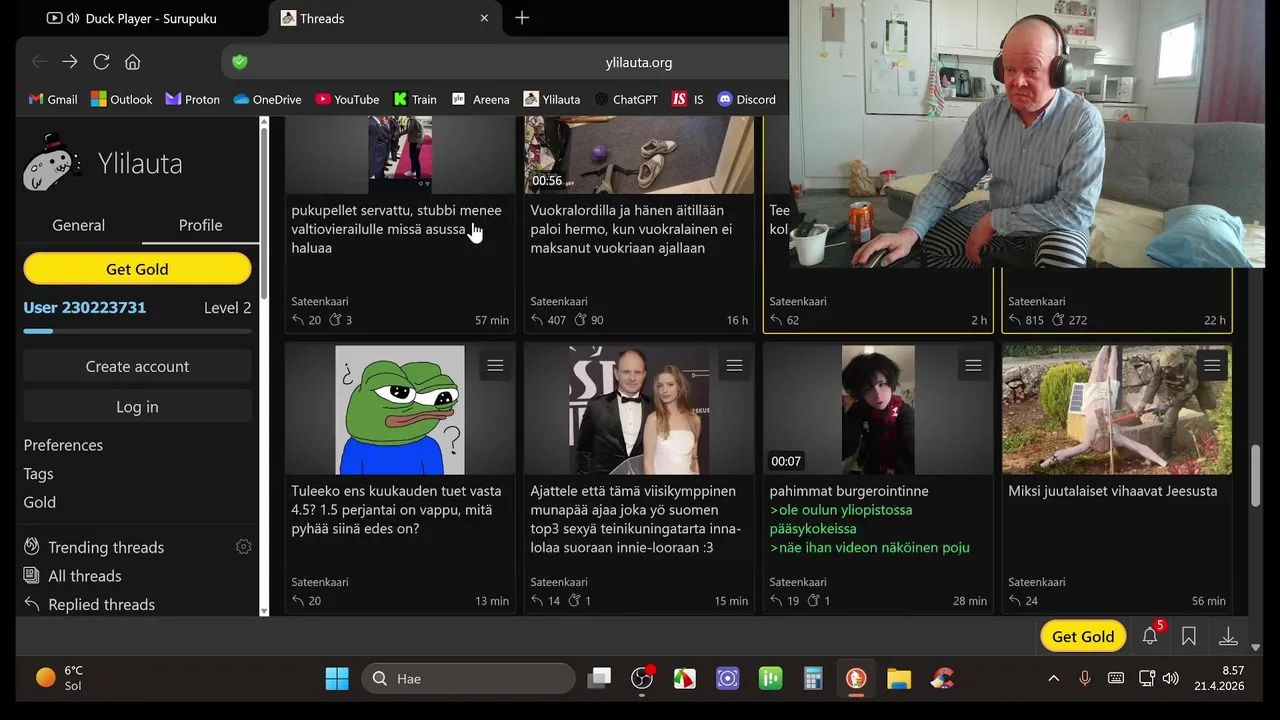Open the ChatGPT bookmark
This screenshot has width=1280, height=720.
tap(626, 99)
